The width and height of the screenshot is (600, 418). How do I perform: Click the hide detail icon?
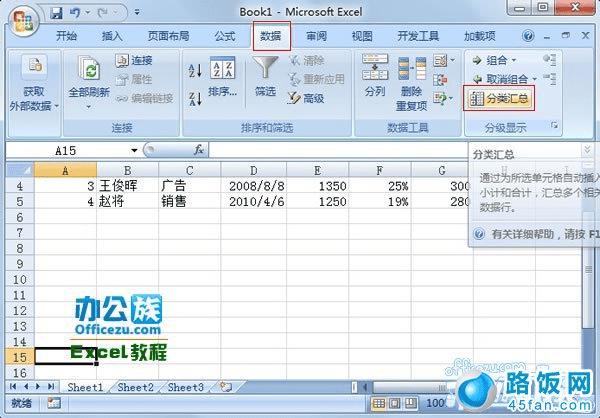pos(549,78)
